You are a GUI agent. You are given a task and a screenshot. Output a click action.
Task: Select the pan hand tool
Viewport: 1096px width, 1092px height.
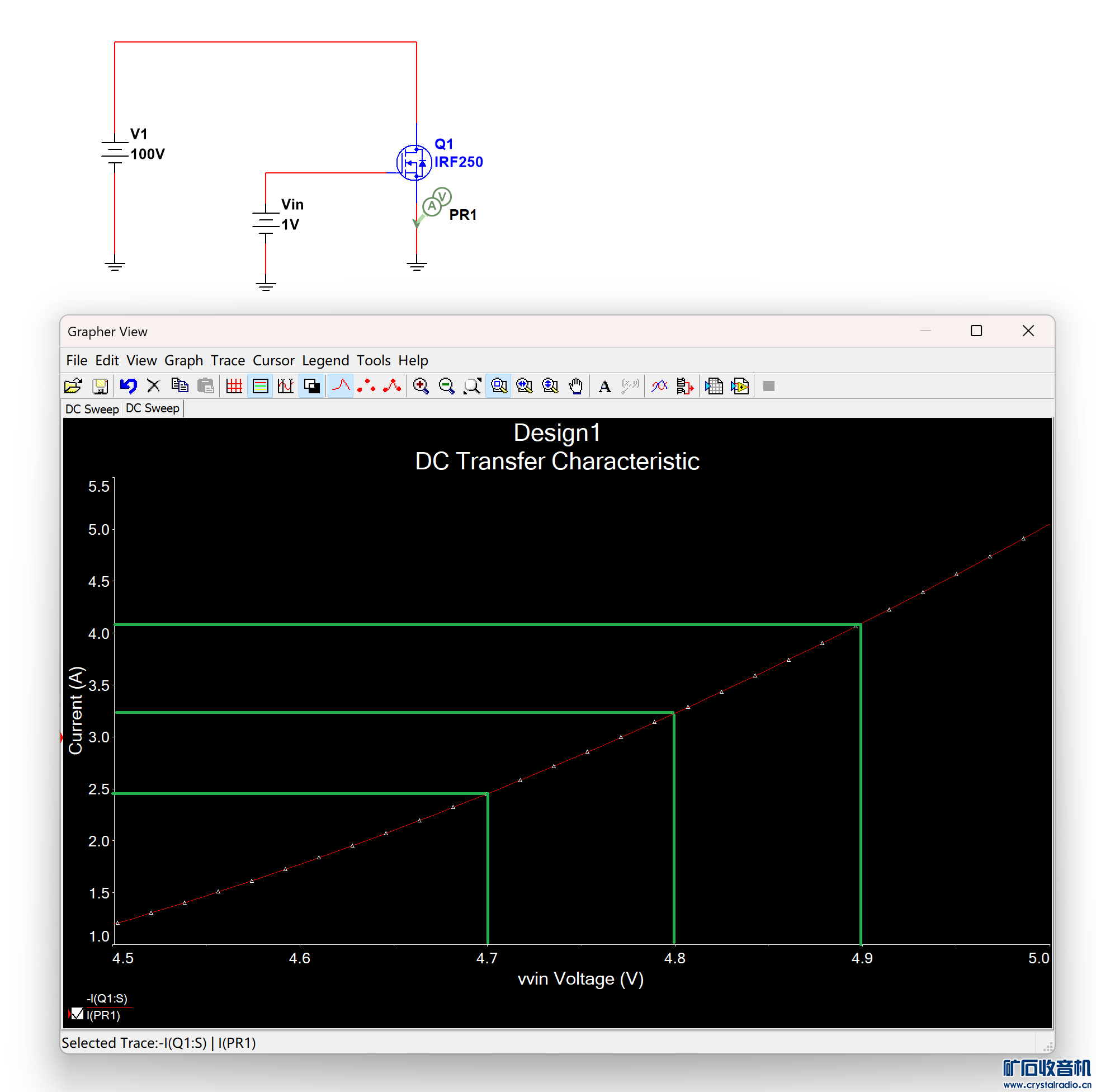pos(575,386)
